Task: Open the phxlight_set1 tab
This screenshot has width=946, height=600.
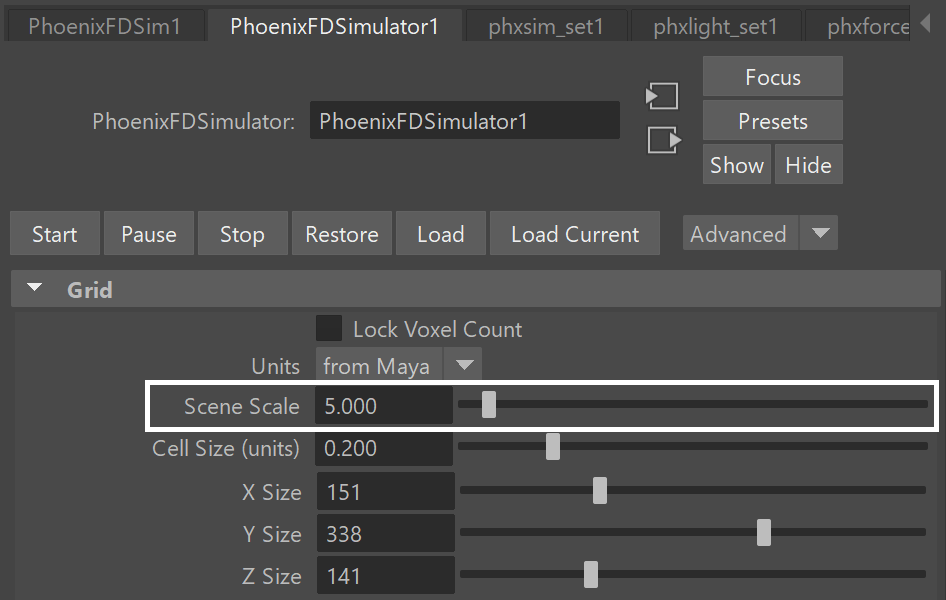Action: coord(715,27)
